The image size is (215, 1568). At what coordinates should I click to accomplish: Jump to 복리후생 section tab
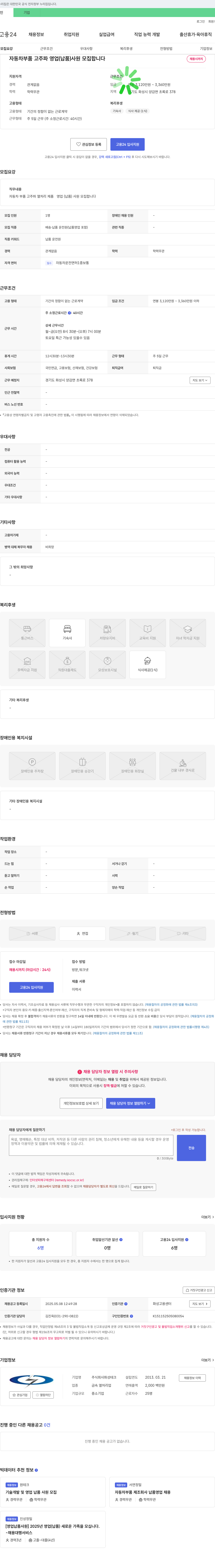click(x=126, y=49)
